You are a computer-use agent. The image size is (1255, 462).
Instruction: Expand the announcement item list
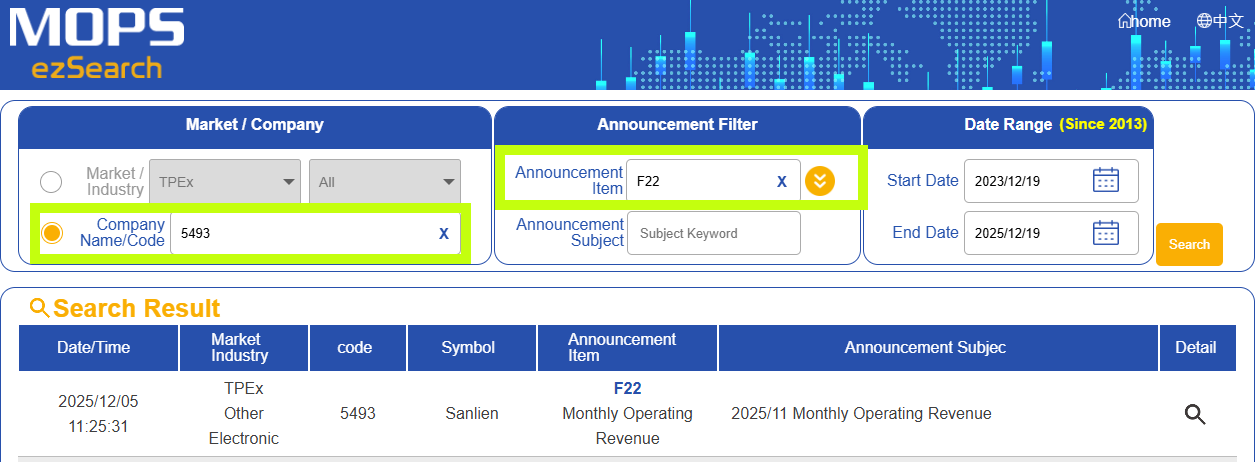pyautogui.click(x=820, y=181)
